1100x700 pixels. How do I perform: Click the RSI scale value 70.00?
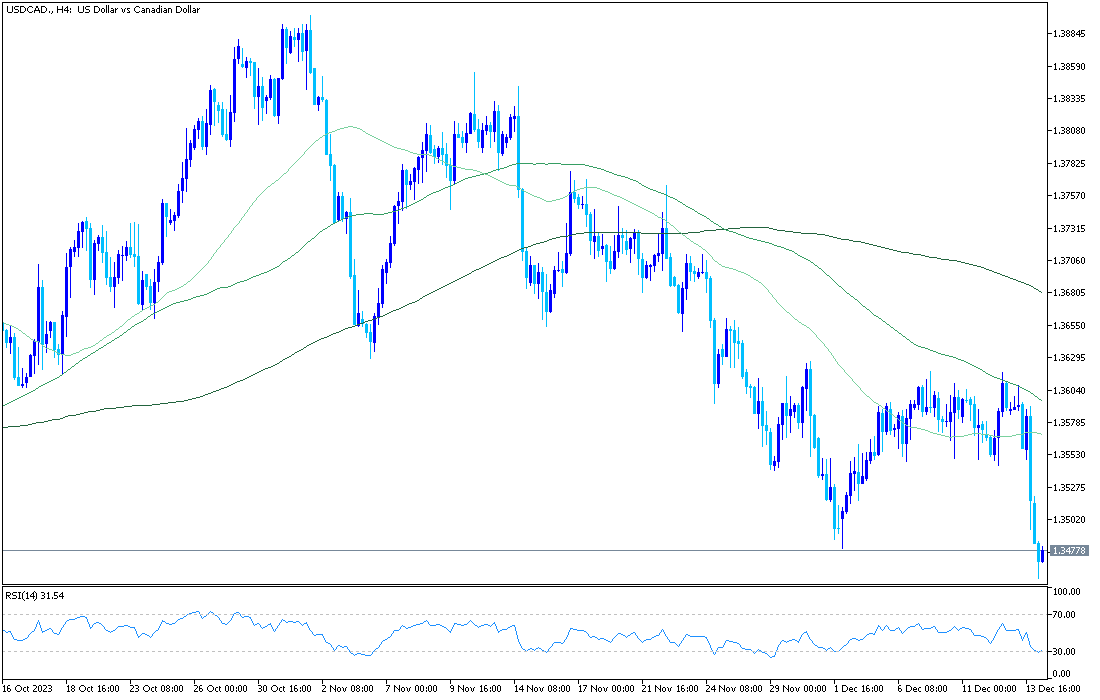pos(1065,614)
